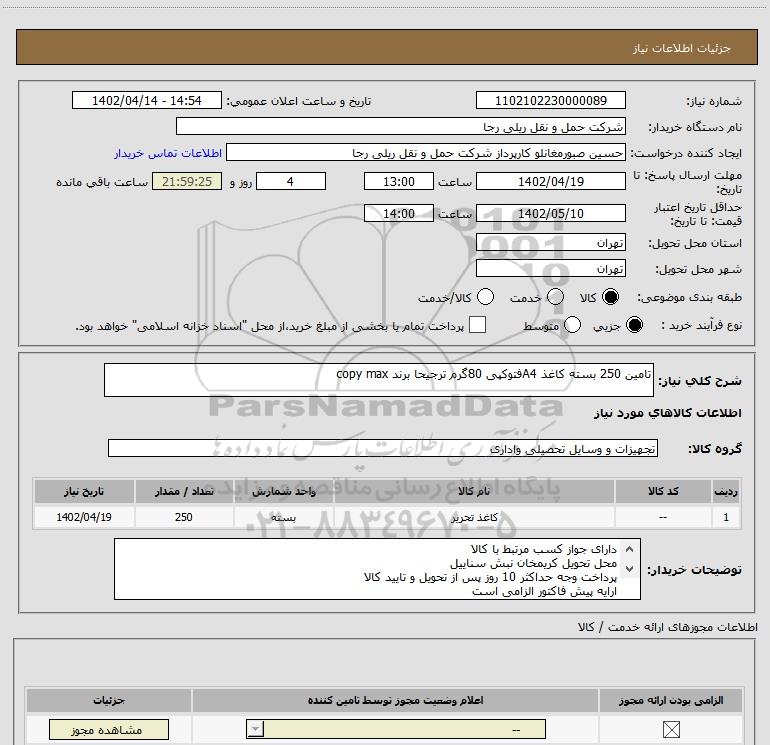This screenshot has width=770, height=745.
Task: Click the بسته unit cell
Action: (x=283, y=517)
